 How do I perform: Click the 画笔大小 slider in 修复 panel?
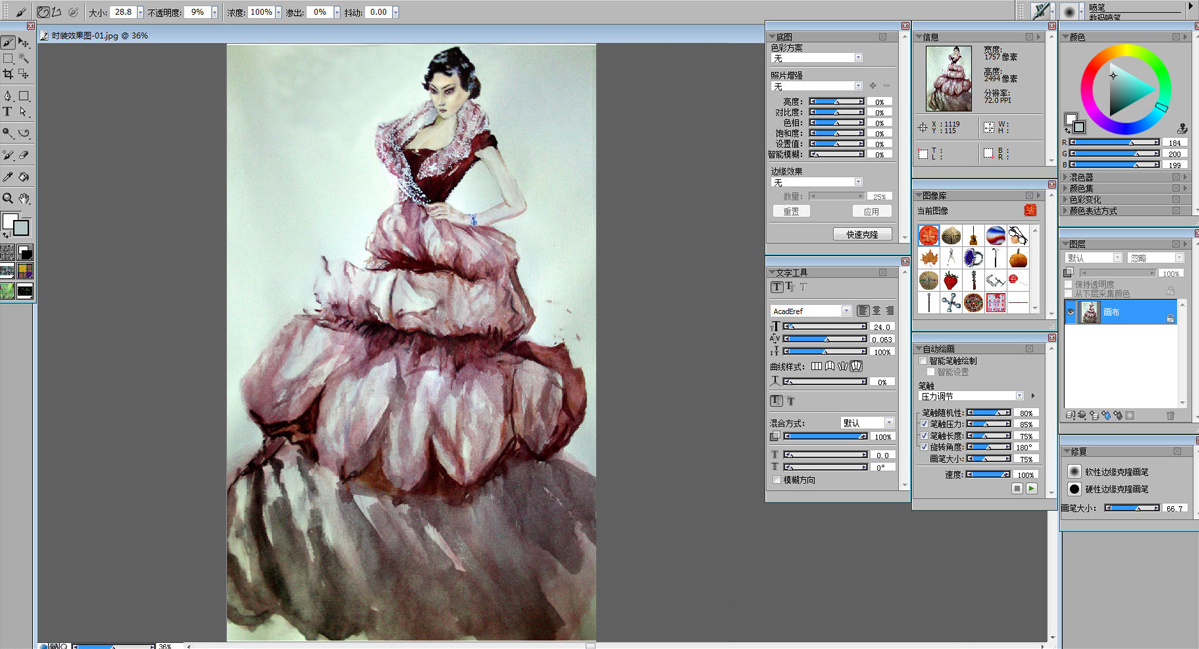[1132, 508]
